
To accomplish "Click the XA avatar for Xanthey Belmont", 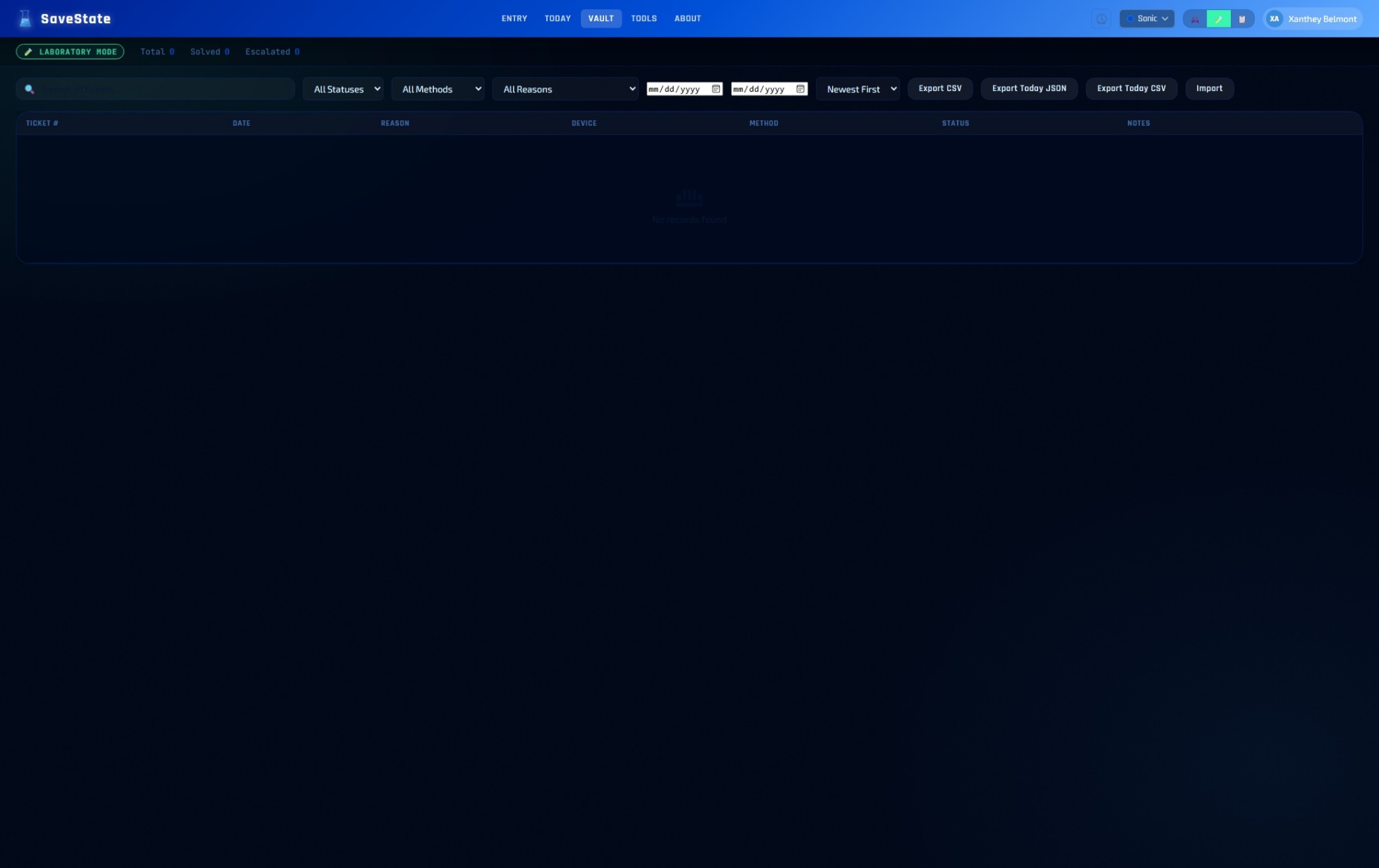I will pos(1275,18).
